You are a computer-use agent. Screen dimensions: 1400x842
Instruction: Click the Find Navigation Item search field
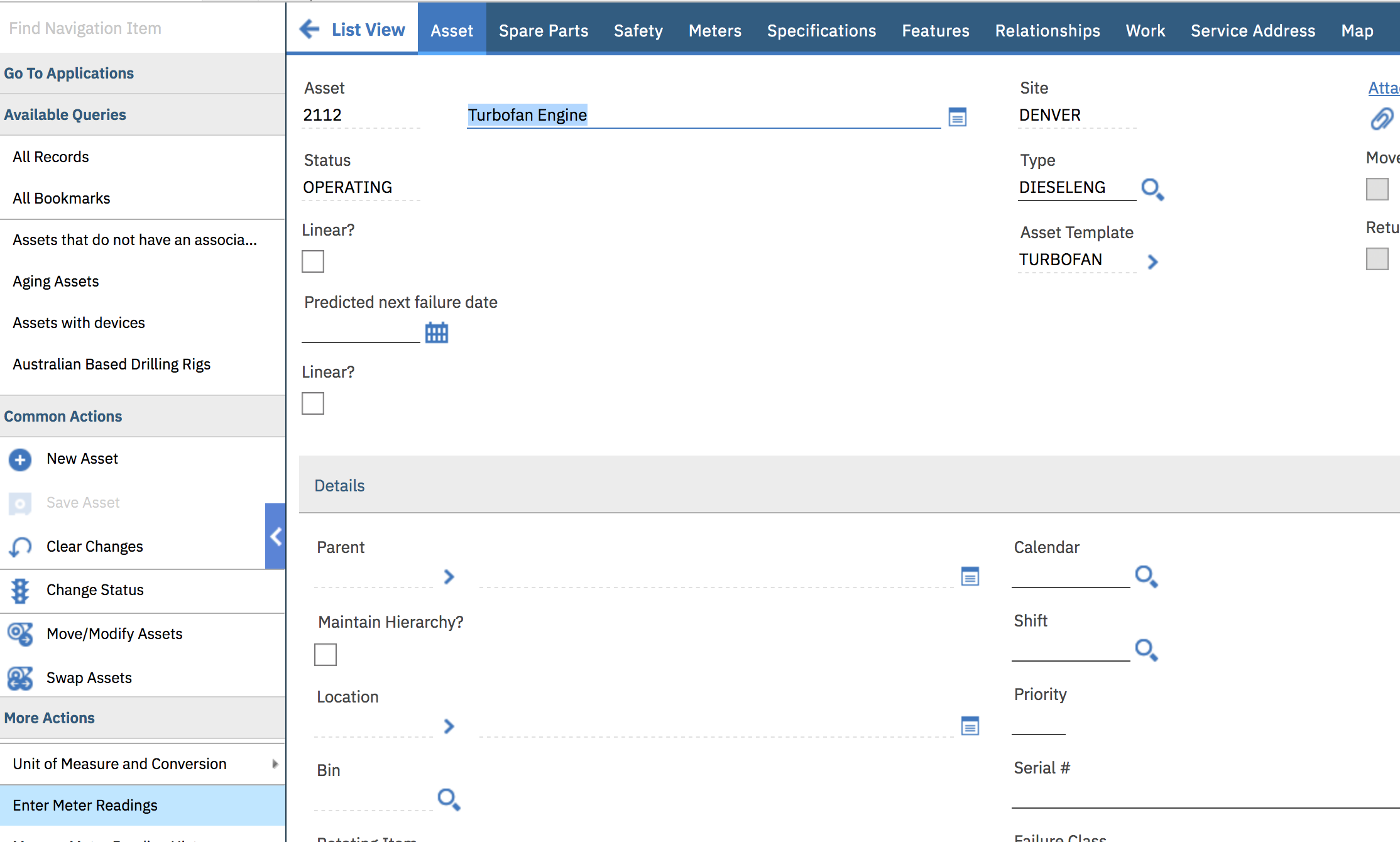point(143,28)
